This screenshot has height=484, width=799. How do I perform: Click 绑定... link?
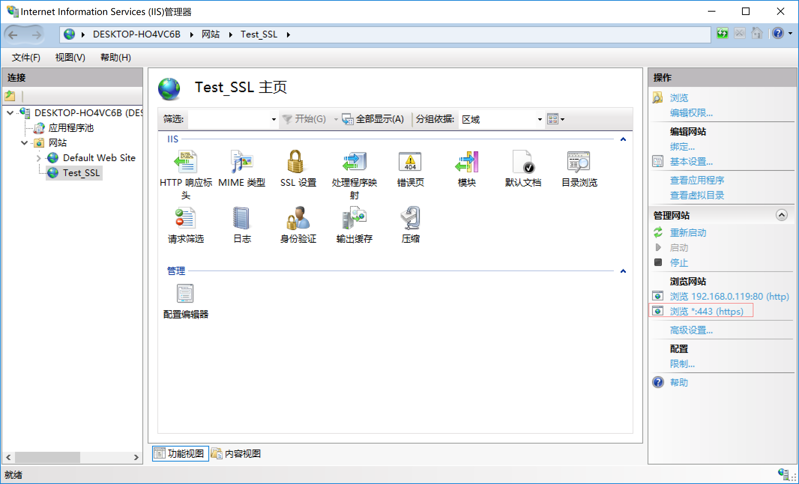pyautogui.click(x=682, y=147)
